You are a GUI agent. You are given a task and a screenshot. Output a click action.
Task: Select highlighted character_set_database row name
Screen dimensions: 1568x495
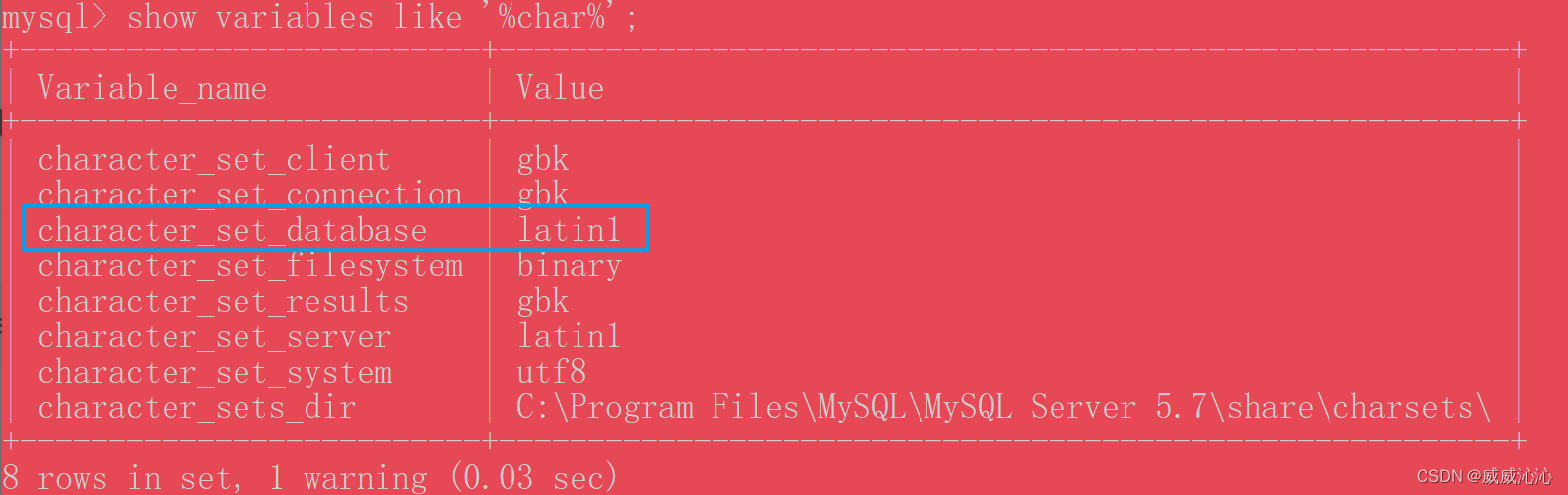(x=233, y=230)
